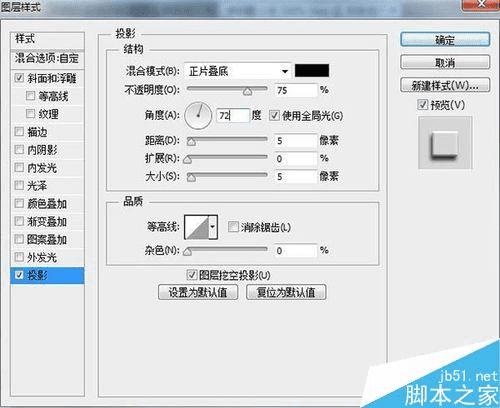Click the 新建样式(W)... button
The height and width of the screenshot is (408, 500).
pos(445,85)
